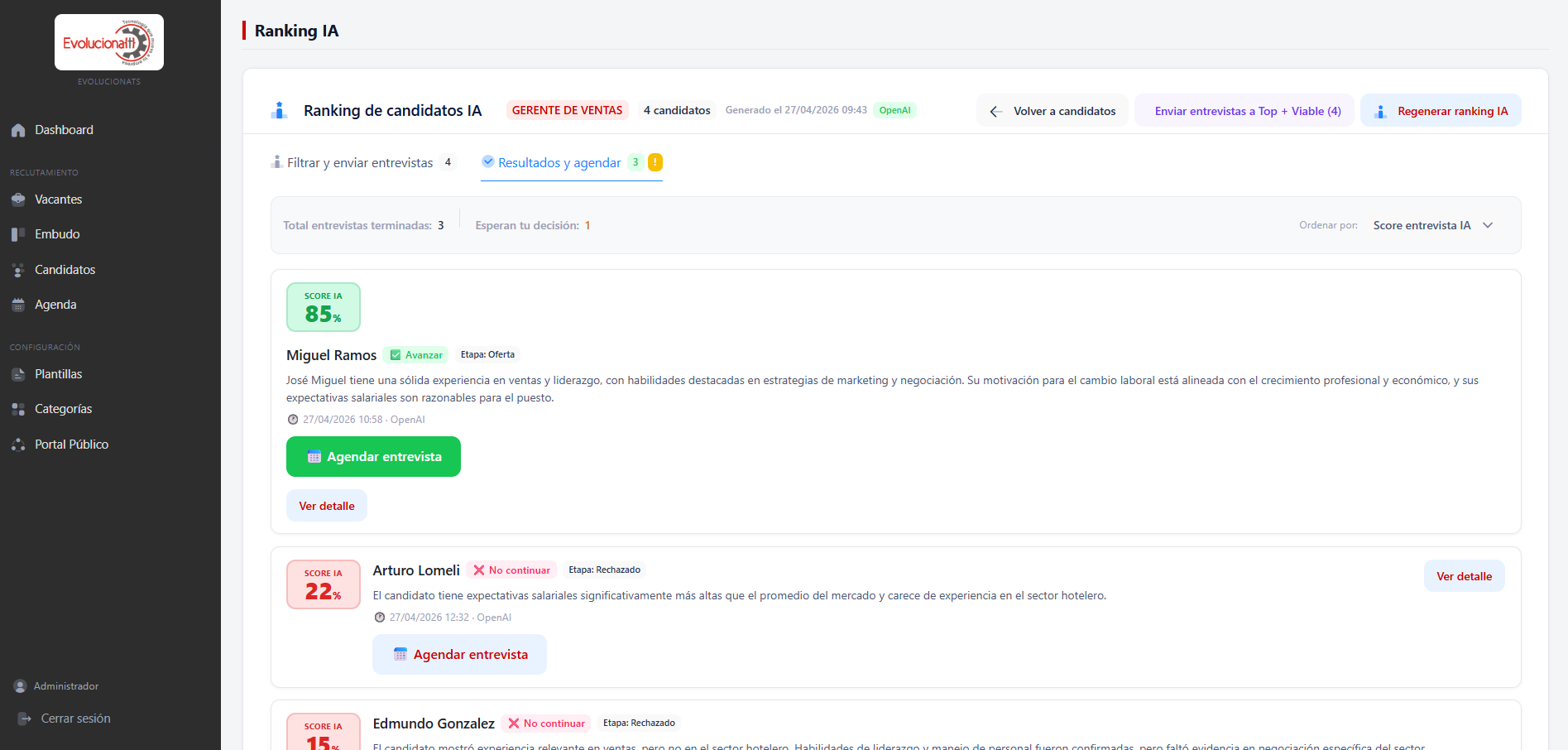Click the Candidatos sidebar icon
Viewport: 1568px width, 750px height.
[18, 270]
